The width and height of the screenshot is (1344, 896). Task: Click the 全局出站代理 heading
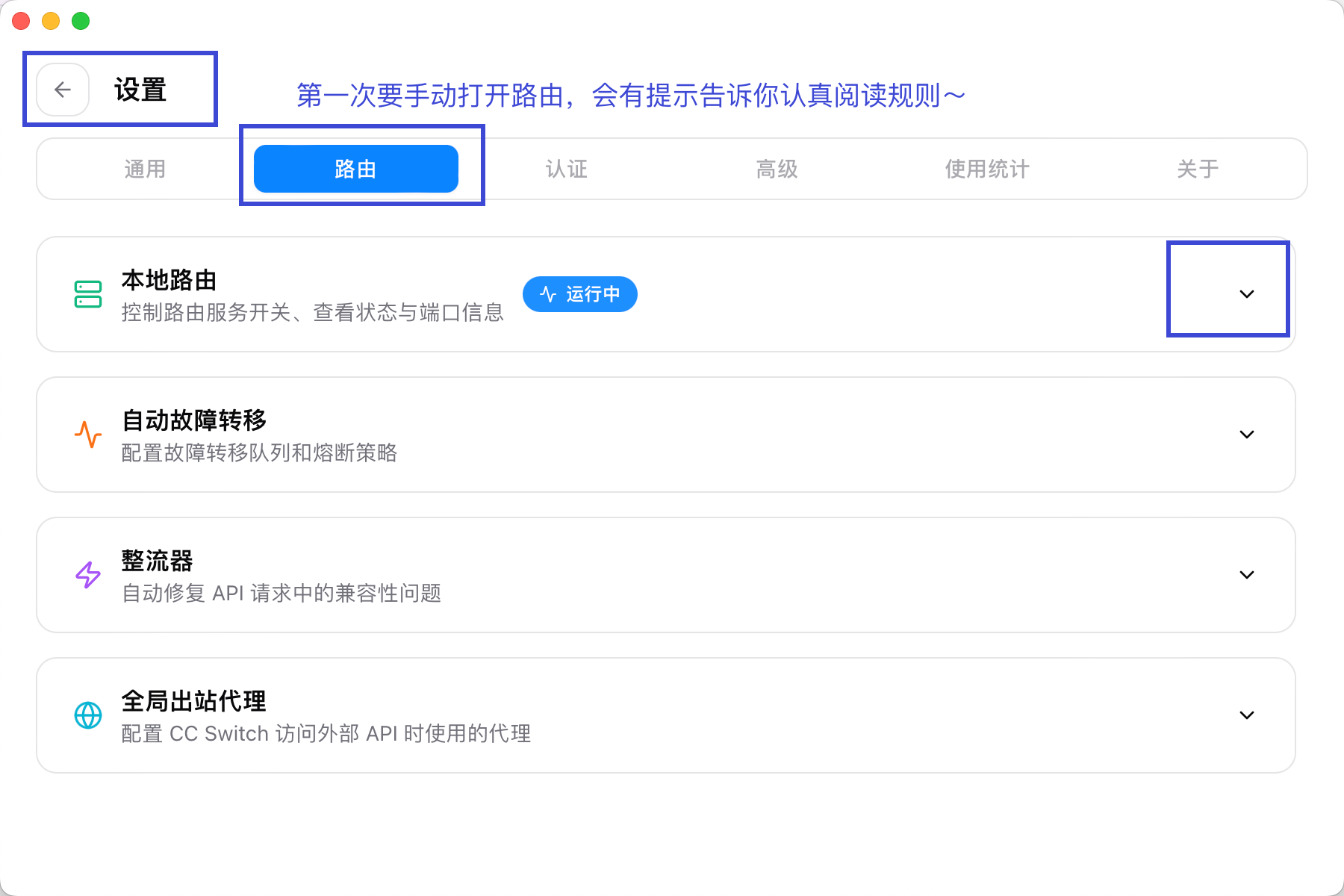[194, 701]
